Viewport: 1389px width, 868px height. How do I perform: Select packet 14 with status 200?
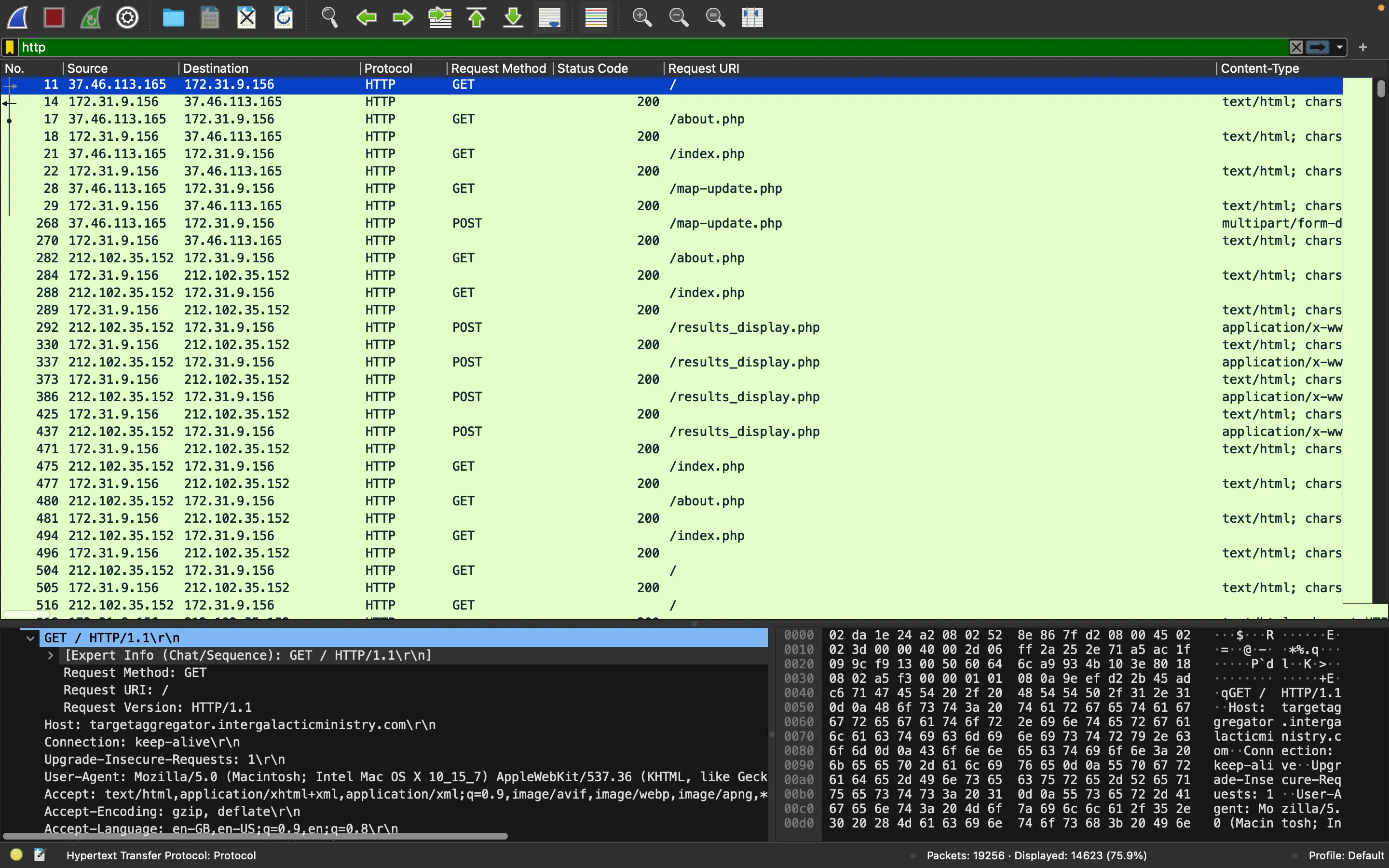pyautogui.click(x=671, y=102)
